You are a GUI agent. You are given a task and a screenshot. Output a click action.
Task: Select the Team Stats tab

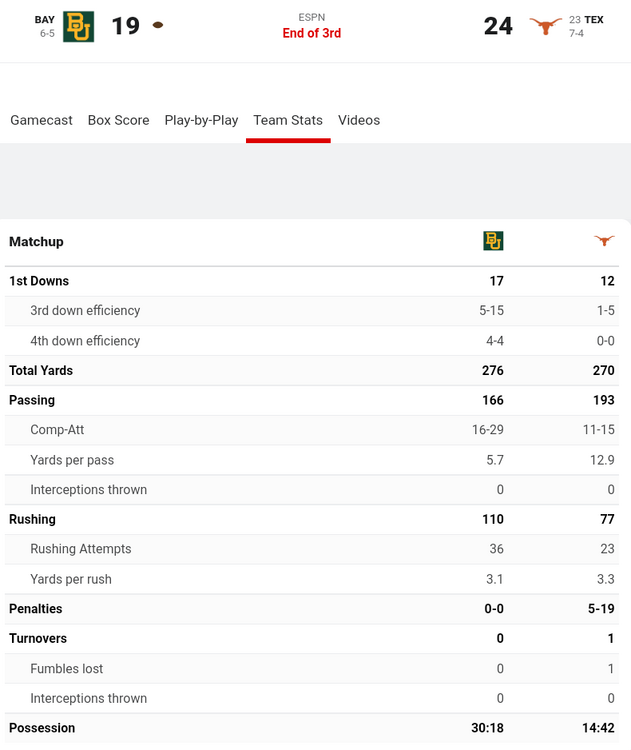[x=288, y=120]
